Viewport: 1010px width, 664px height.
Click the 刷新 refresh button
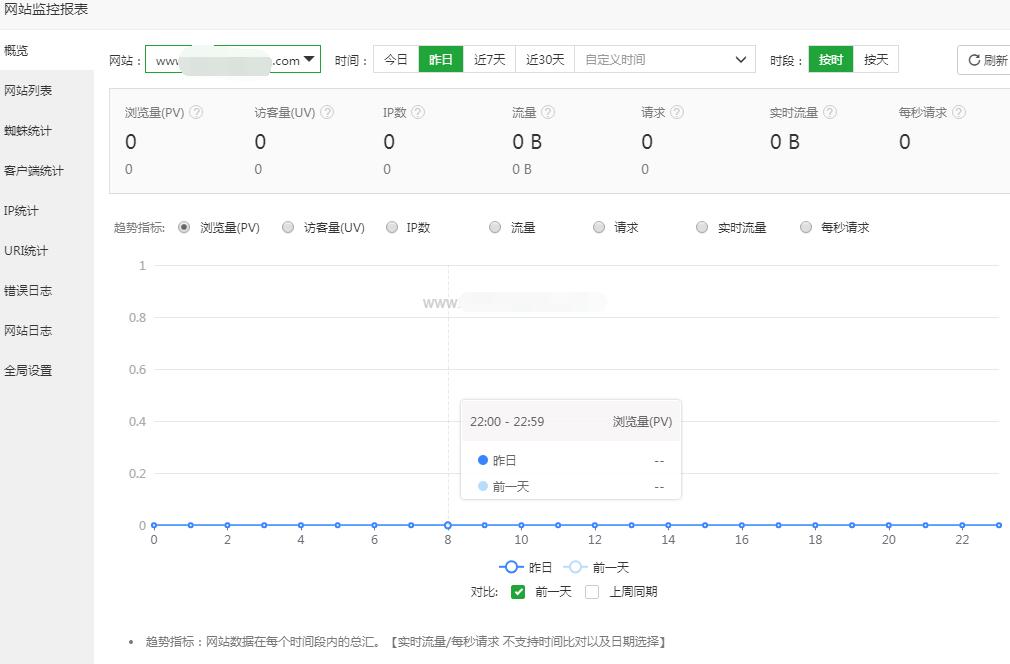tap(986, 60)
